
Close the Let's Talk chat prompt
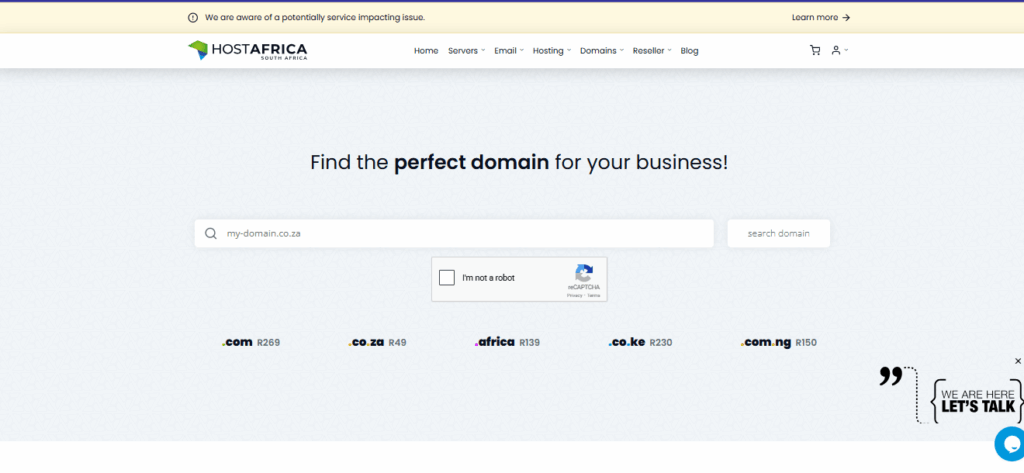[x=1017, y=361]
